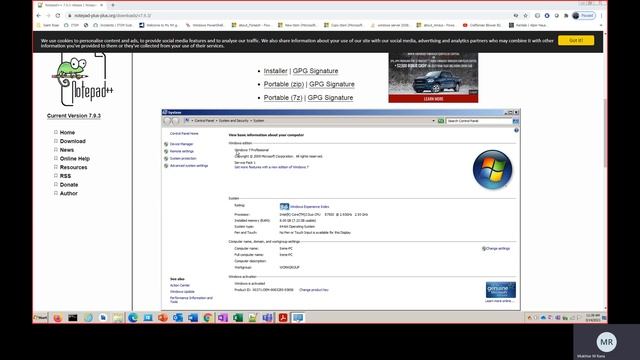
Task: Click the Change product key link
Action: click(x=314, y=290)
